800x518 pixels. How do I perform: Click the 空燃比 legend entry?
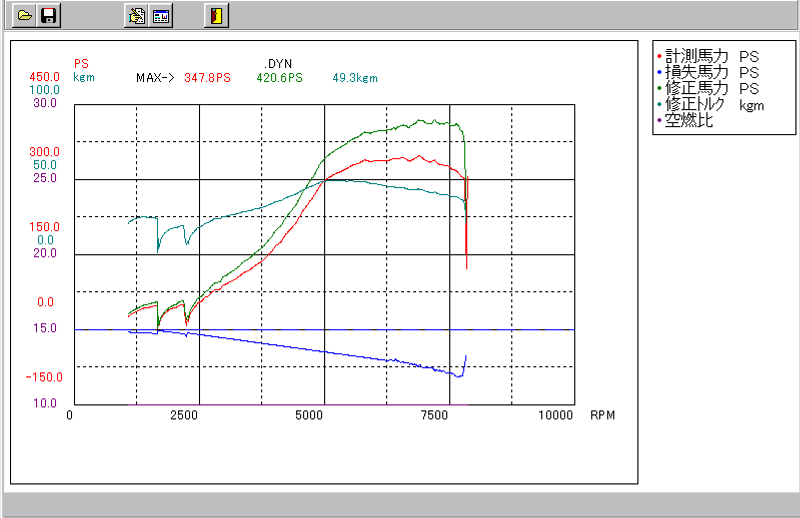coord(688,120)
